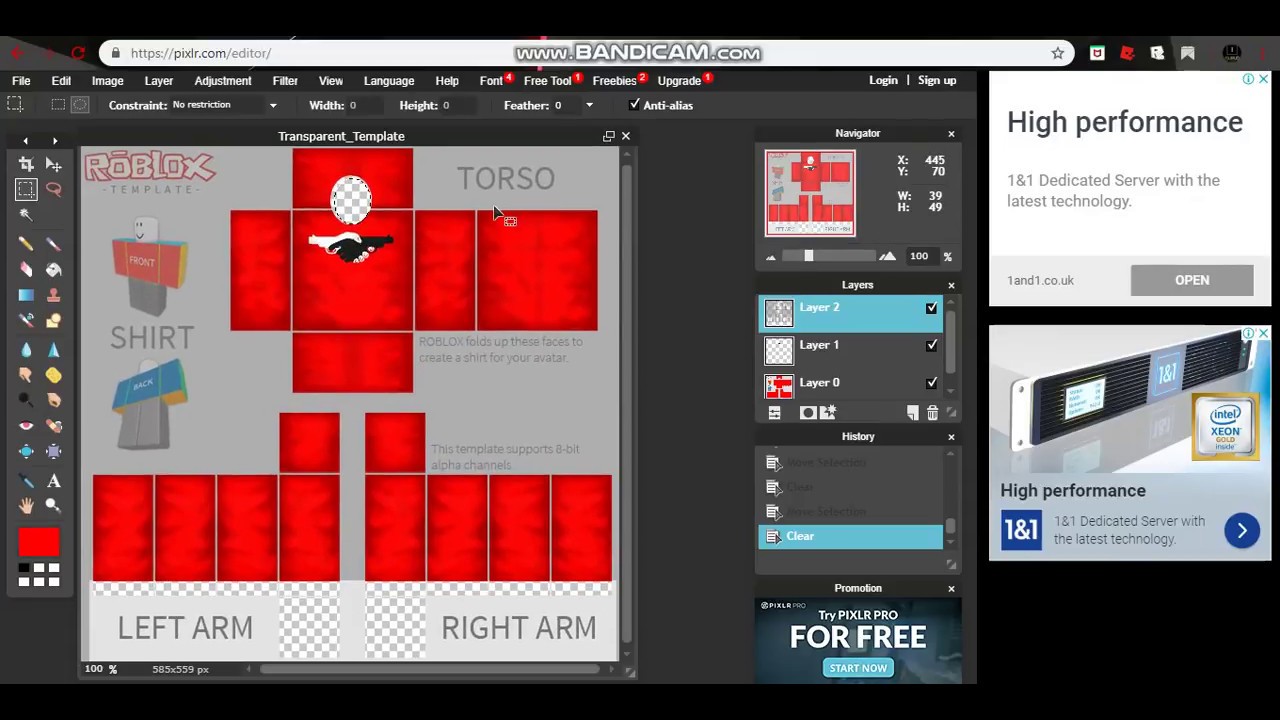1280x720 pixels.
Task: Select the Color replace tool
Action: coord(26,320)
